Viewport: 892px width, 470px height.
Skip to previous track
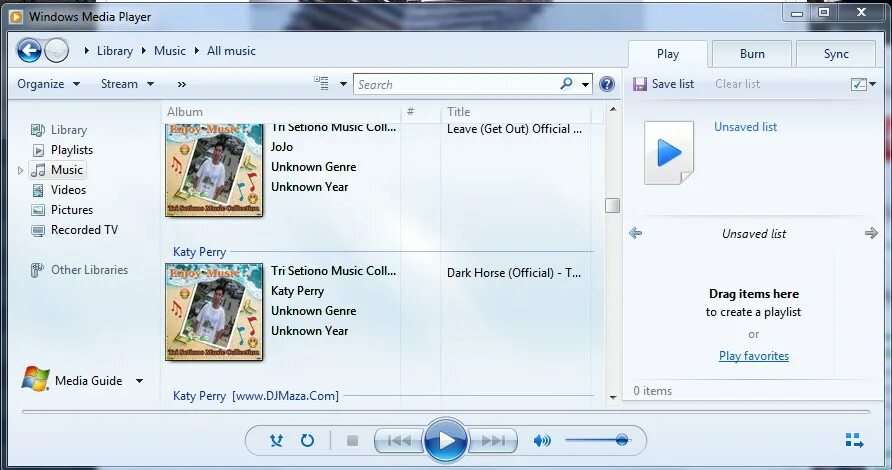pos(399,440)
